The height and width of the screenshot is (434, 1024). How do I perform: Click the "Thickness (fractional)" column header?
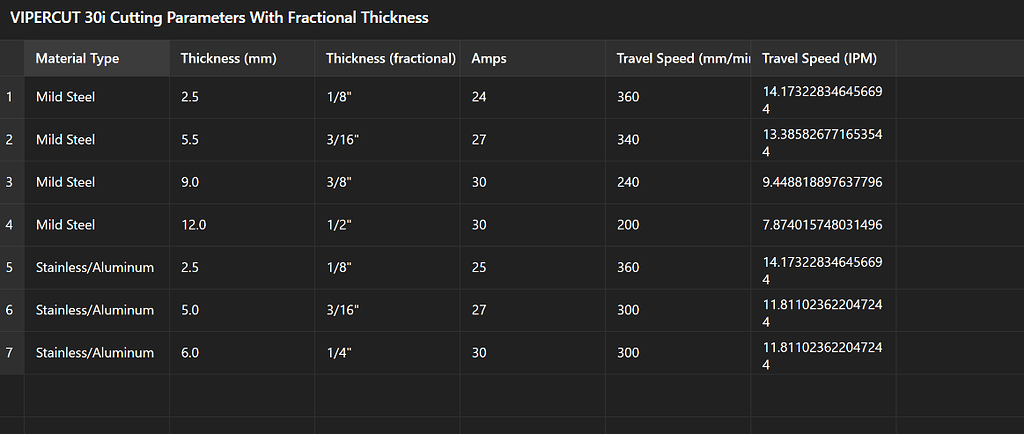pyautogui.click(x=390, y=59)
